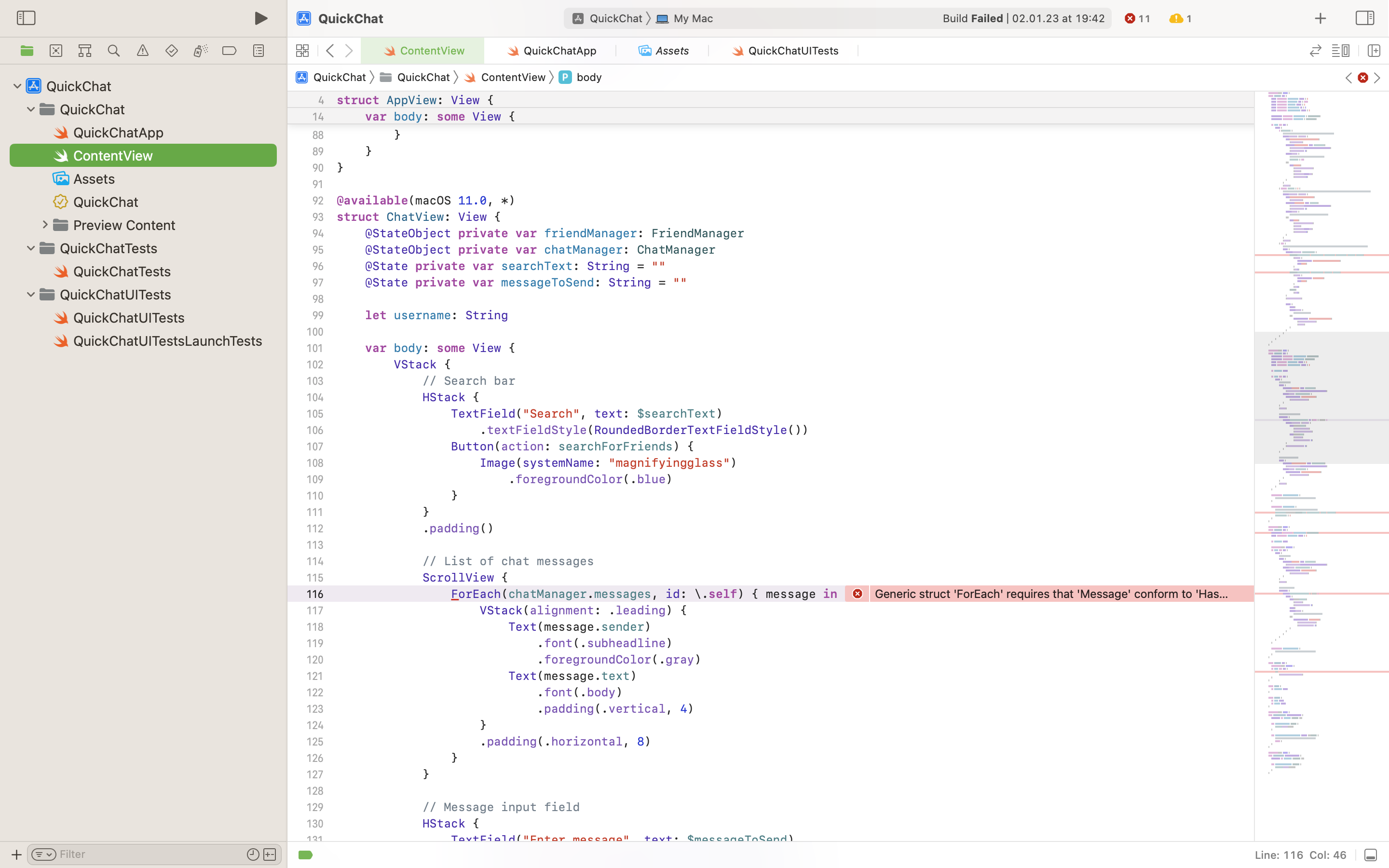Toggle recent files filter clock icon

click(253, 854)
